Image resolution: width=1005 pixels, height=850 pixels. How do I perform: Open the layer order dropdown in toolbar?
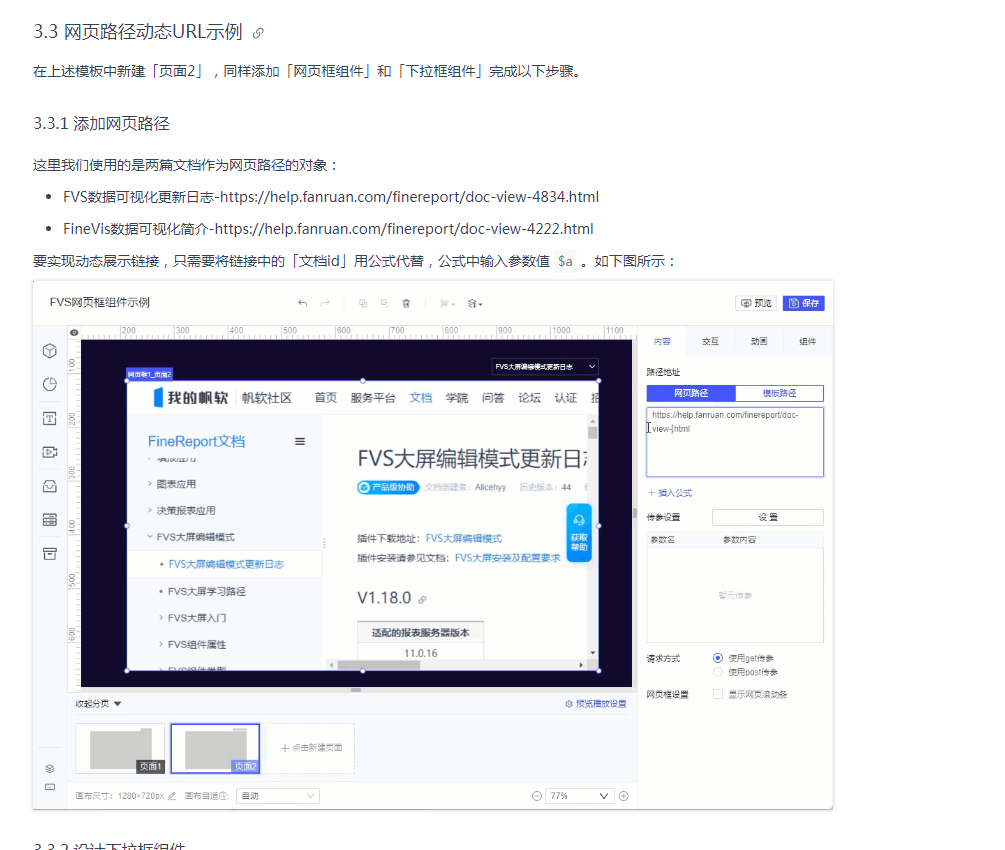475,303
